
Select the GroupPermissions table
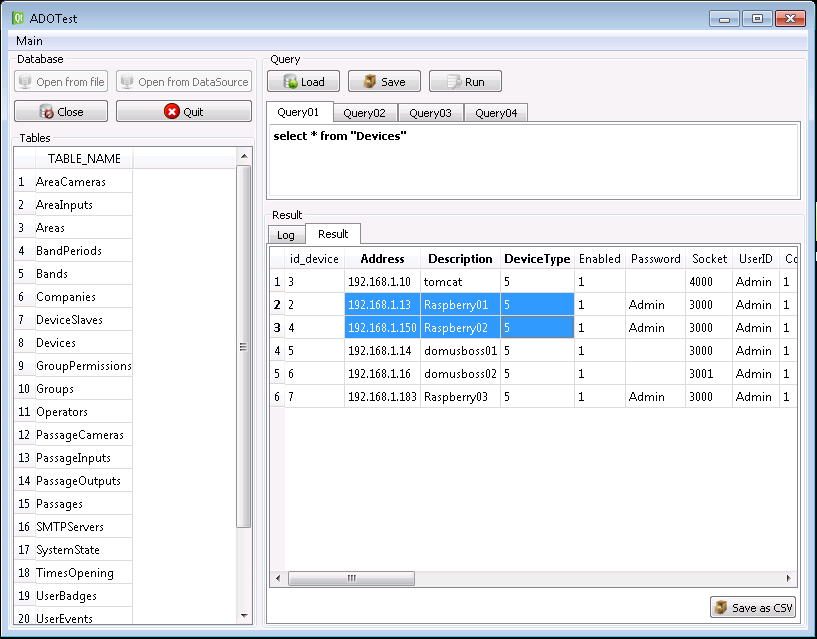coord(83,366)
